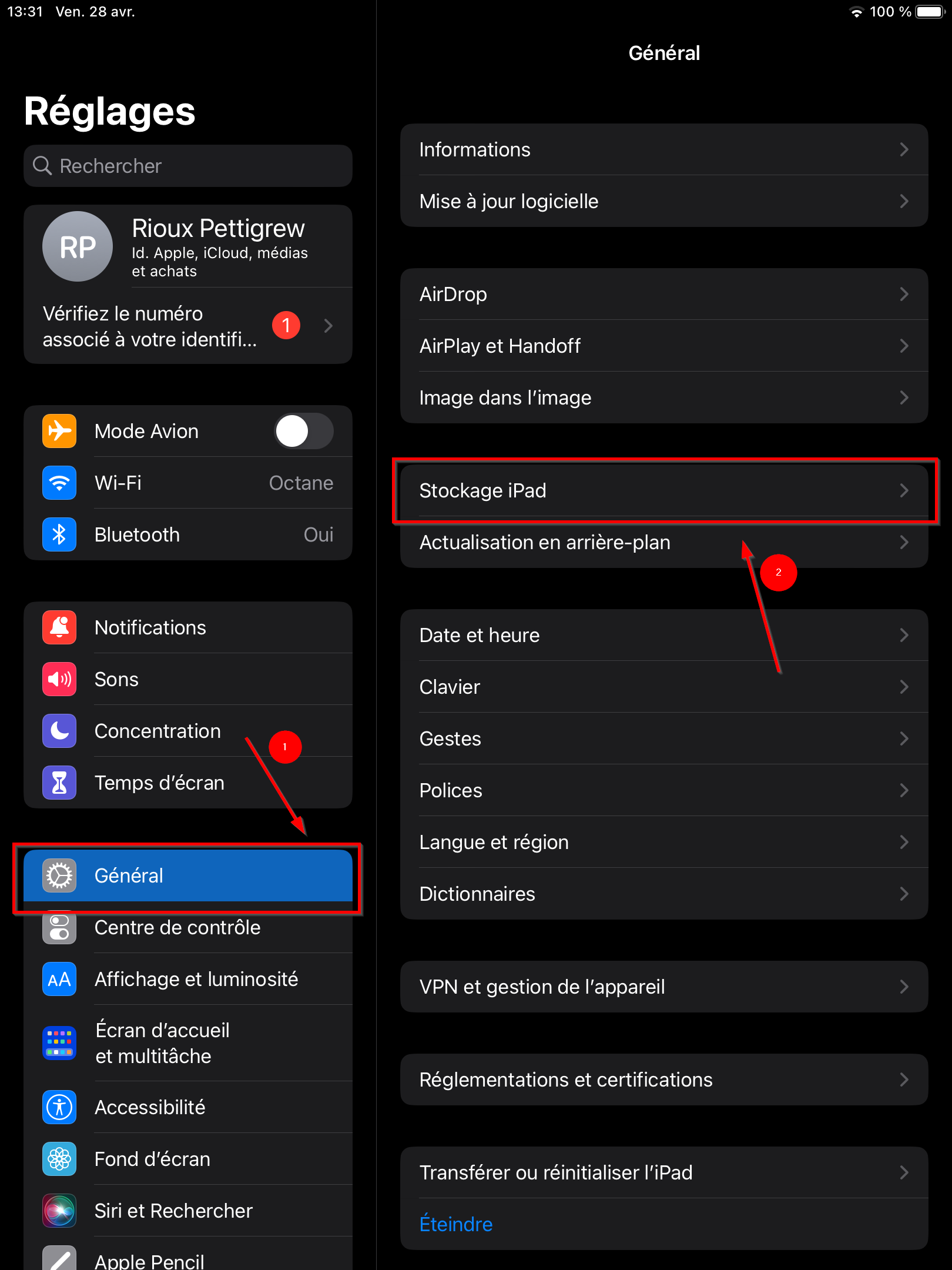The width and height of the screenshot is (952, 1270).
Task: Tap the Éteindre link
Action: [456, 1224]
